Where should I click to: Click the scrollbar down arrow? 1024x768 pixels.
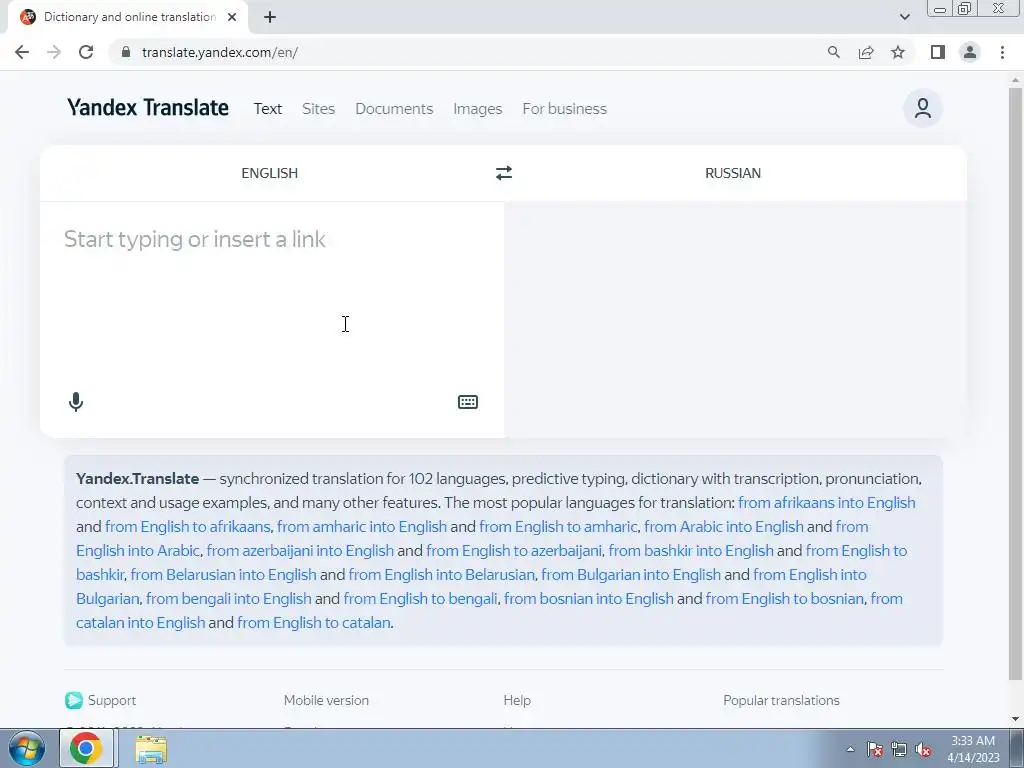pyautogui.click(x=1015, y=719)
